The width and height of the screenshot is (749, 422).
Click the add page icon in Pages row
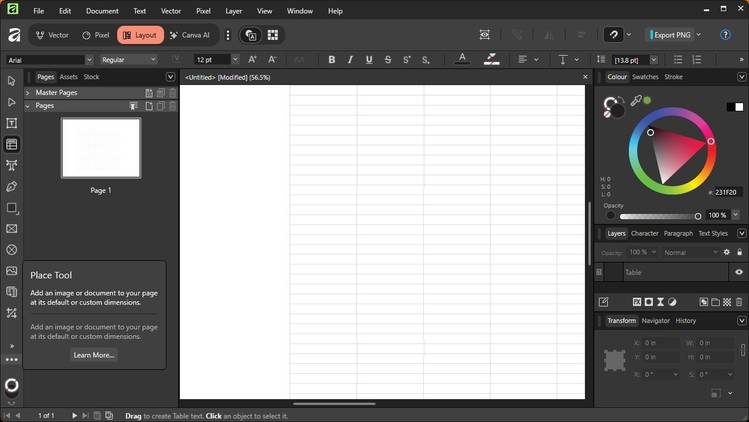click(x=149, y=106)
